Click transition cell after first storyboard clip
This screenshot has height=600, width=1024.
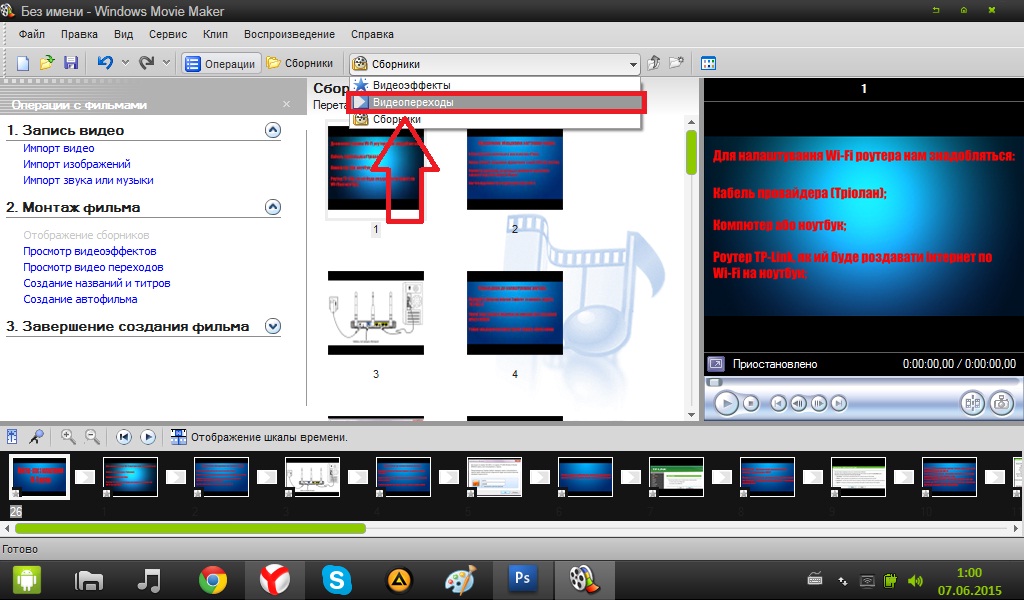(85, 477)
